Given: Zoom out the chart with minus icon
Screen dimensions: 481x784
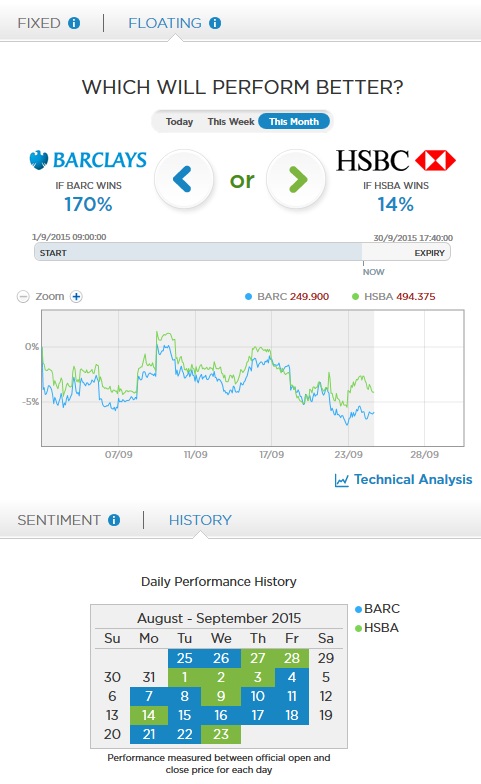Looking at the screenshot, I should [x=23, y=296].
